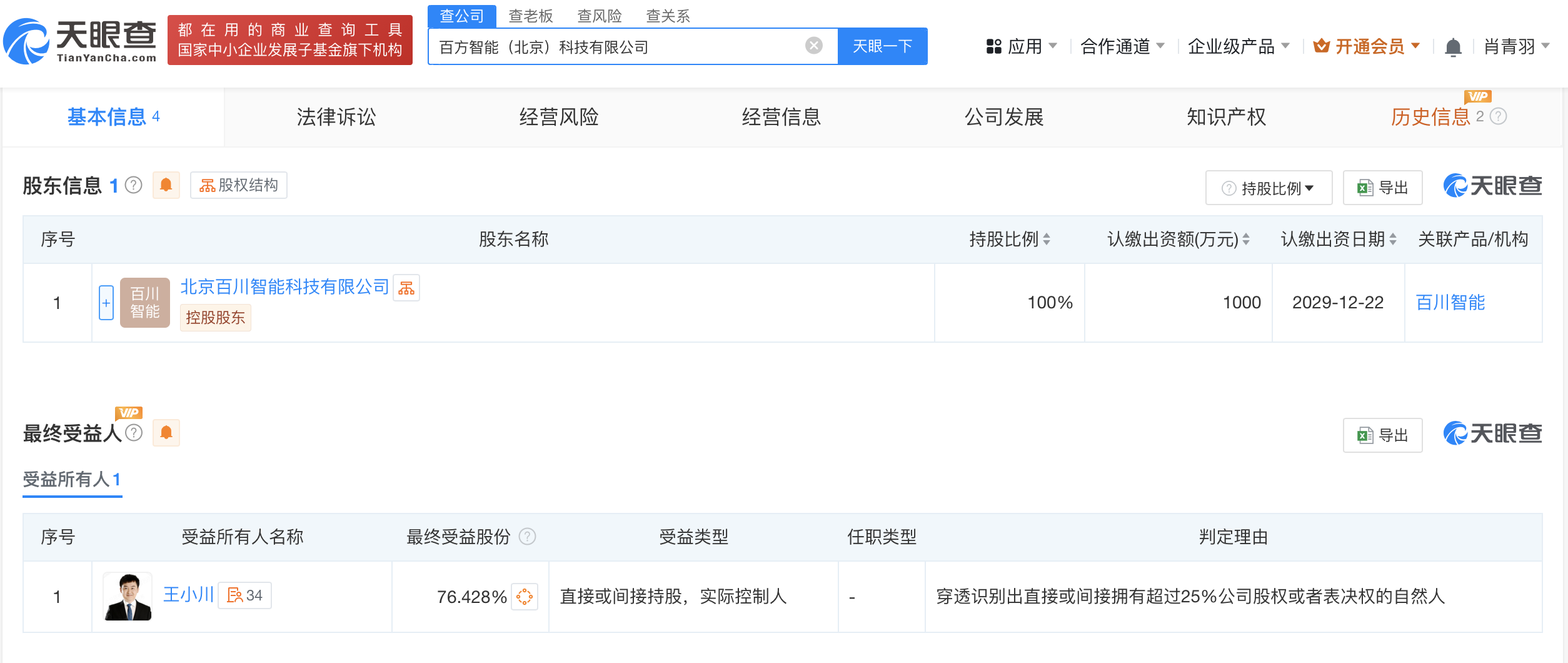
Task: Click the orange penetration icon beside 76.428%
Action: point(525,597)
